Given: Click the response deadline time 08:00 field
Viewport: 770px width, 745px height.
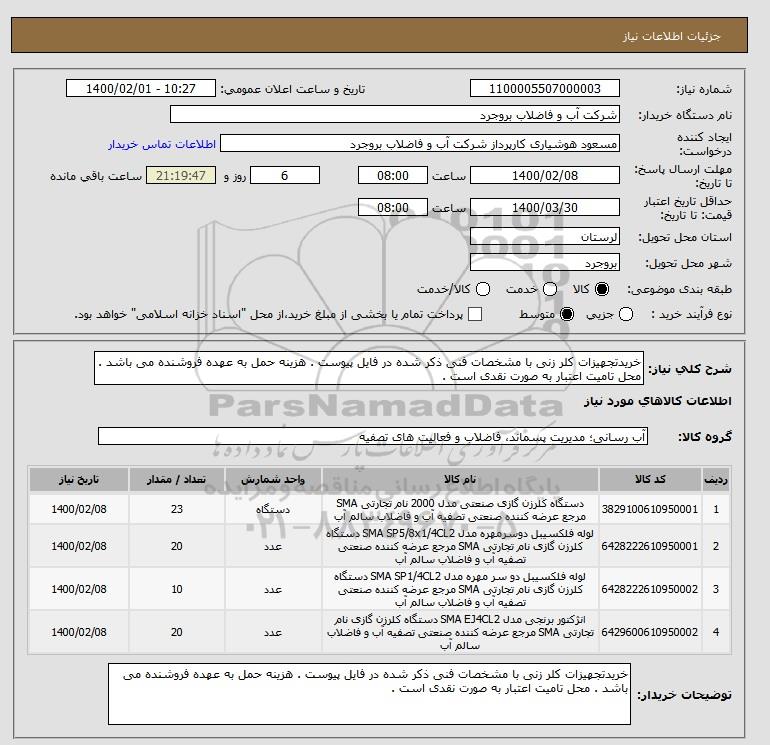Looking at the screenshot, I should coord(393,175).
